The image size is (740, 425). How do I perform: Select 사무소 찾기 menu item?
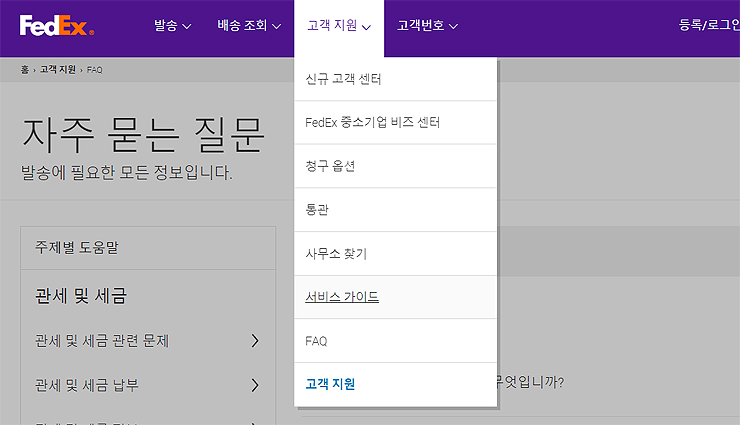click(x=395, y=254)
